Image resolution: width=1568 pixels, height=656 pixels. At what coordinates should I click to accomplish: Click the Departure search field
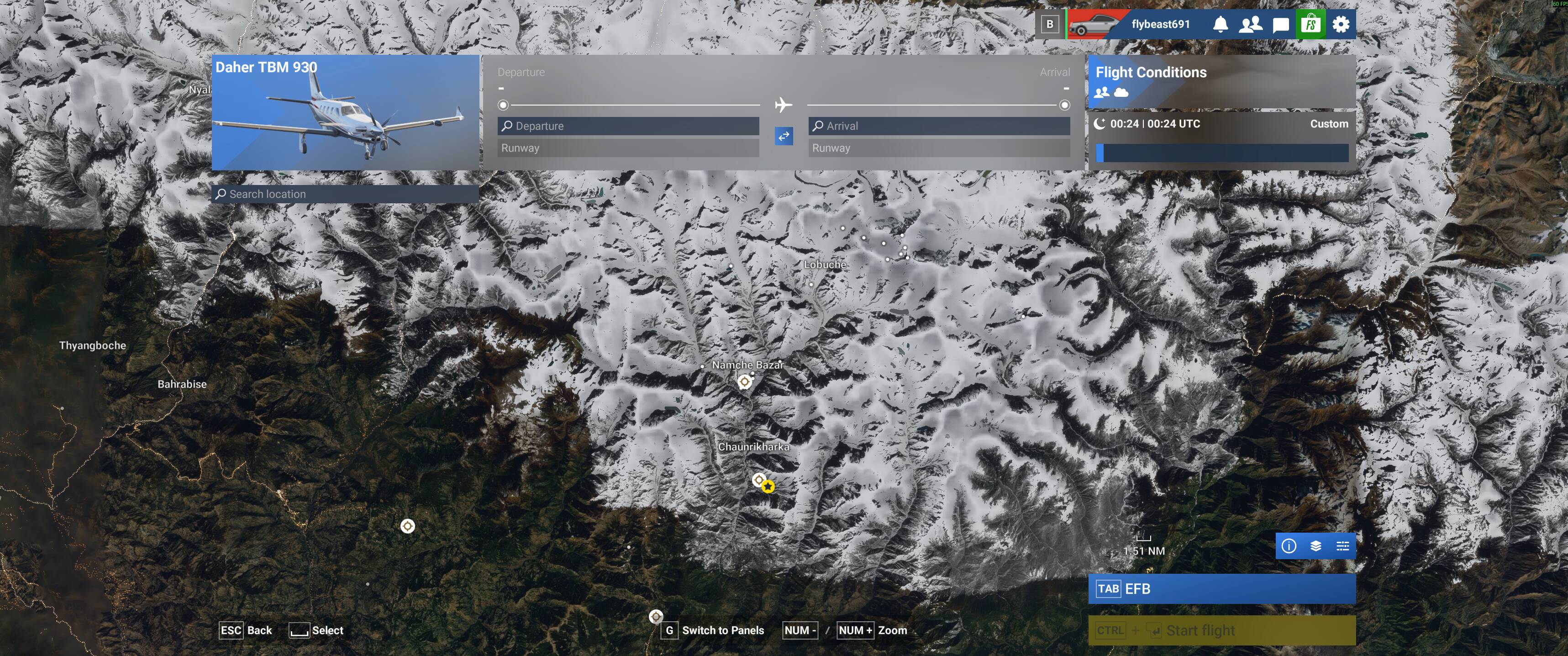628,126
